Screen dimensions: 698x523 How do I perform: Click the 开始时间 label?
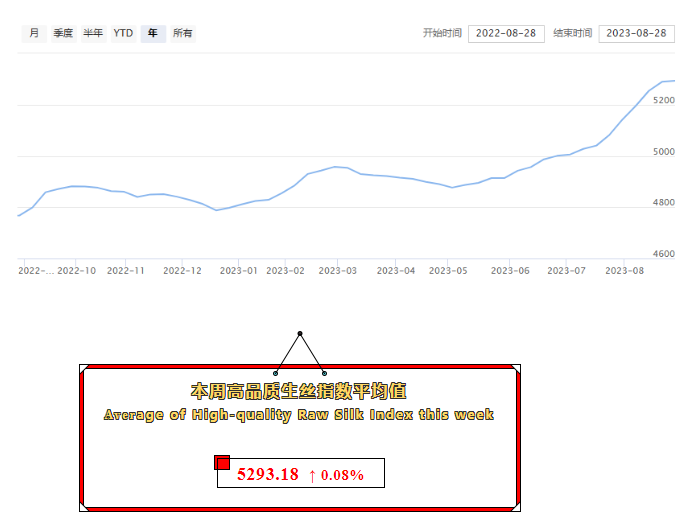pyautogui.click(x=442, y=33)
